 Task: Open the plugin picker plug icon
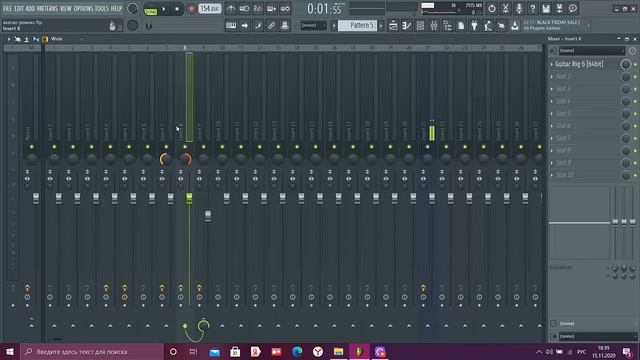pyautogui.click(x=474, y=26)
